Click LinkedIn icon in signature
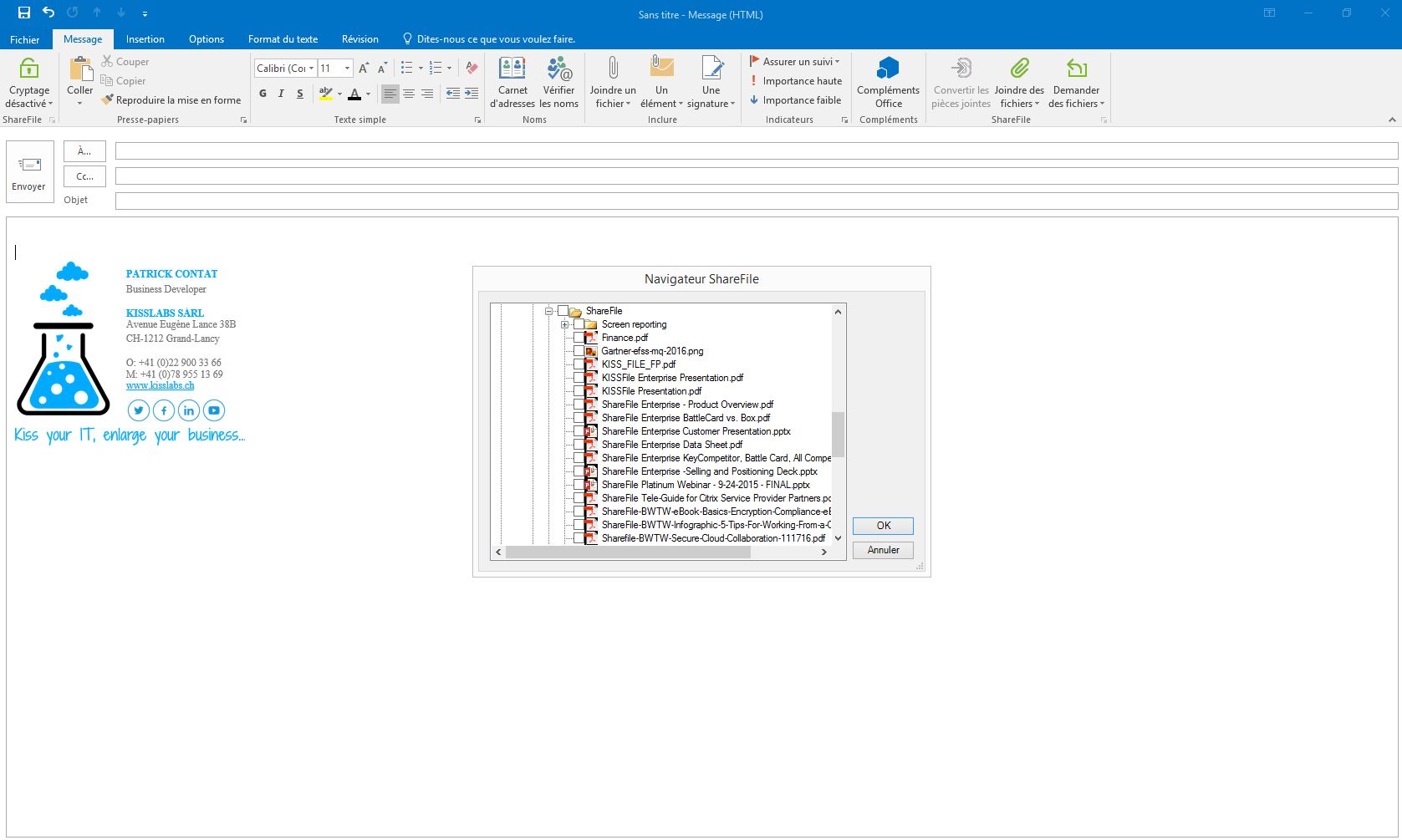 click(x=189, y=410)
